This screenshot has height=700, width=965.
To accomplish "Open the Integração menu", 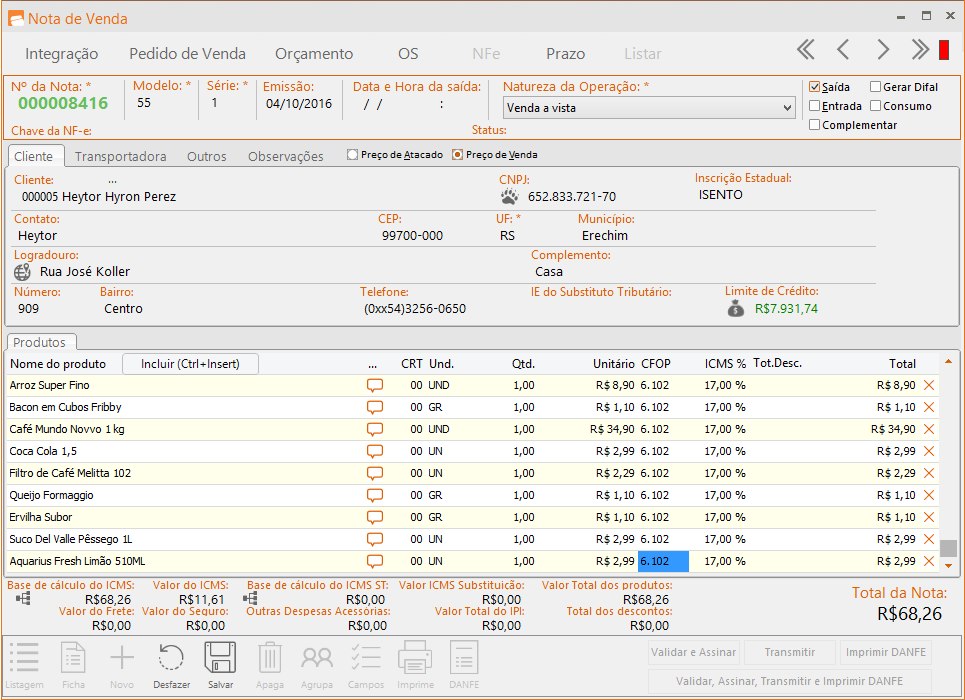I will click(62, 54).
